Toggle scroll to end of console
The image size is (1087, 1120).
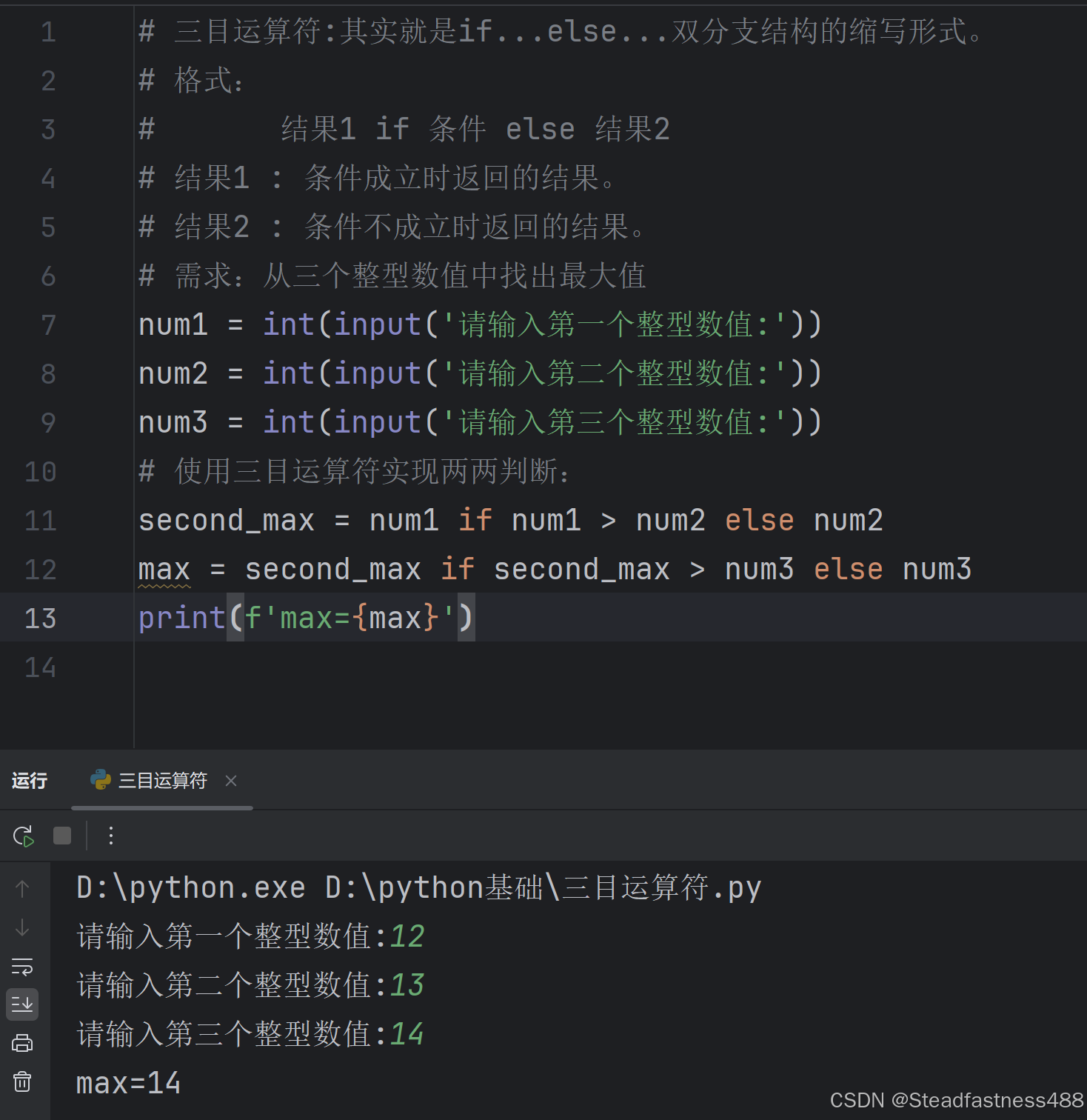pos(22,1004)
